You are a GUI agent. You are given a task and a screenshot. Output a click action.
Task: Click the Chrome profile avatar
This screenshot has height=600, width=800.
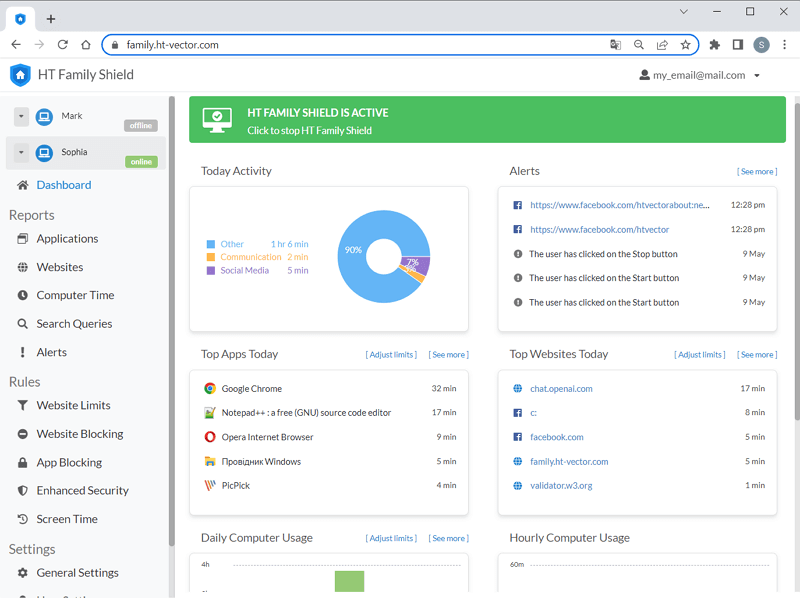click(761, 45)
